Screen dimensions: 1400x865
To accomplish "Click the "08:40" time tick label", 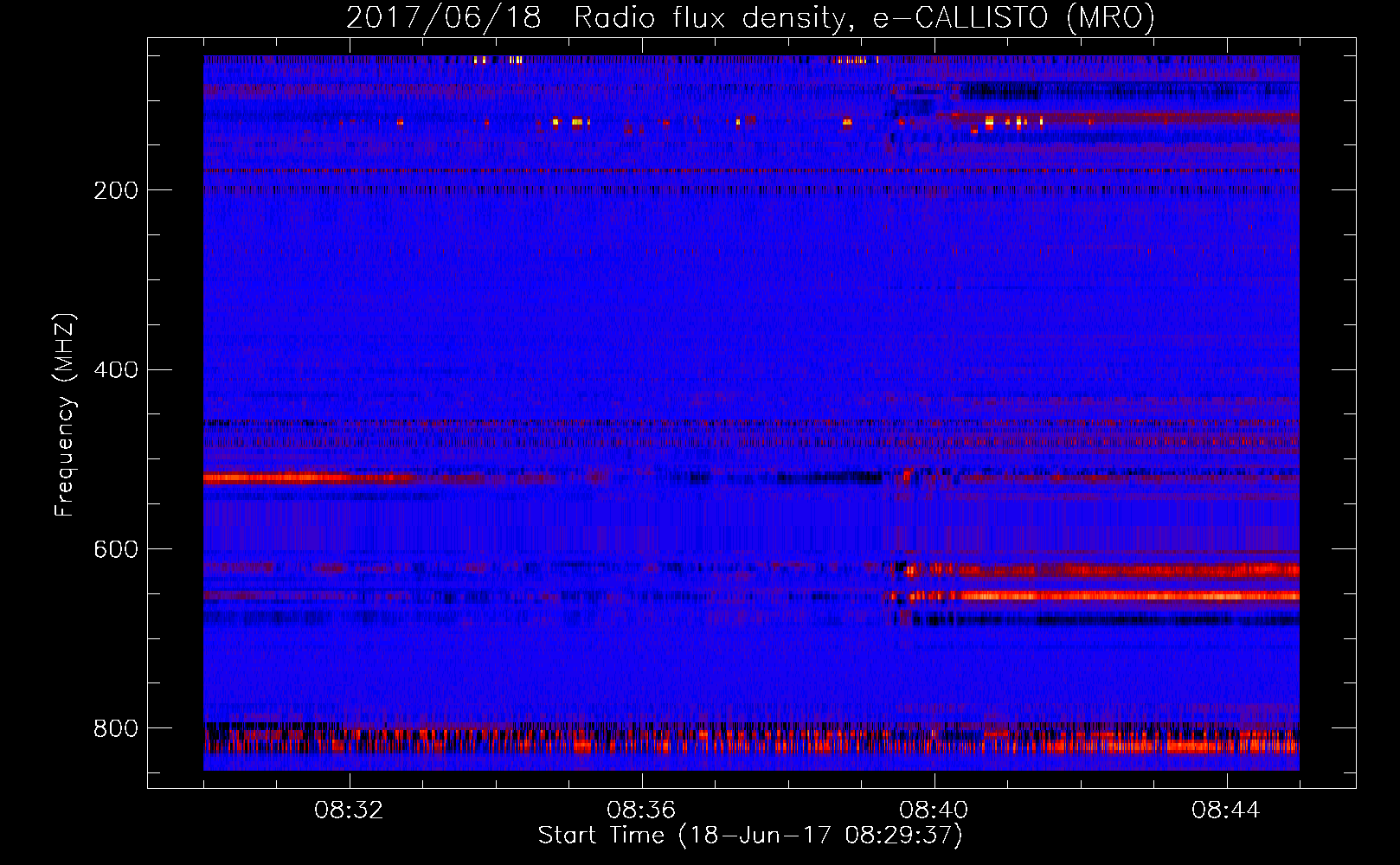I will pos(934,811).
